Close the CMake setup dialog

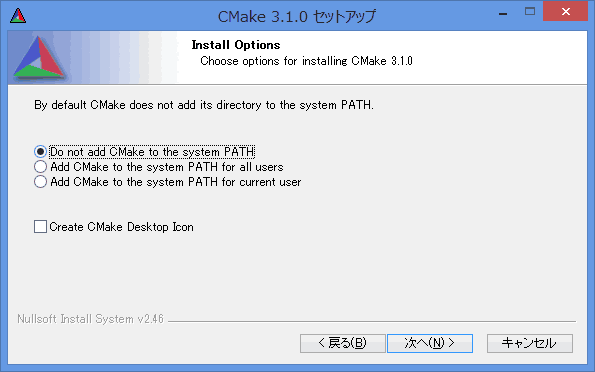coord(565,12)
